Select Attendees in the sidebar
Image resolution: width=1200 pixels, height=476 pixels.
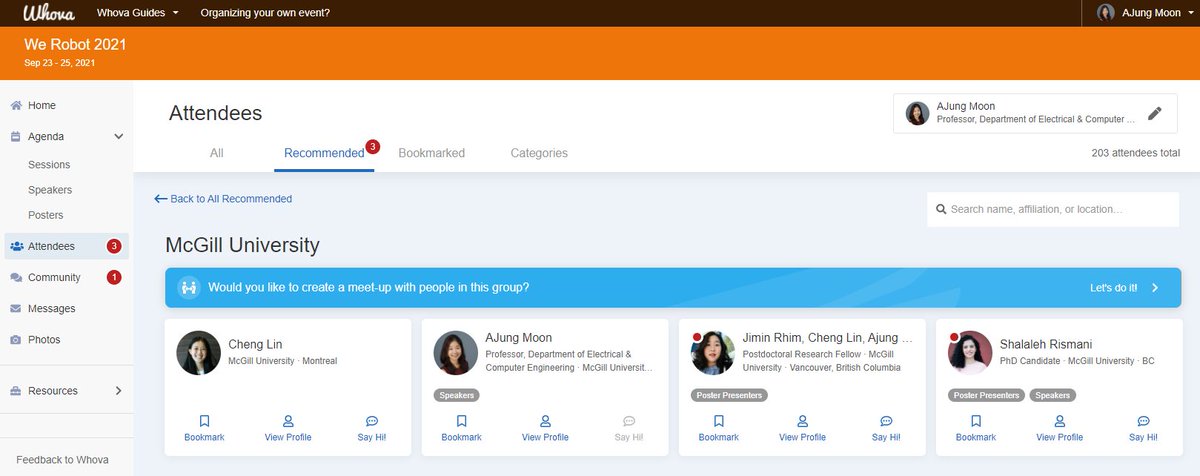pos(66,246)
